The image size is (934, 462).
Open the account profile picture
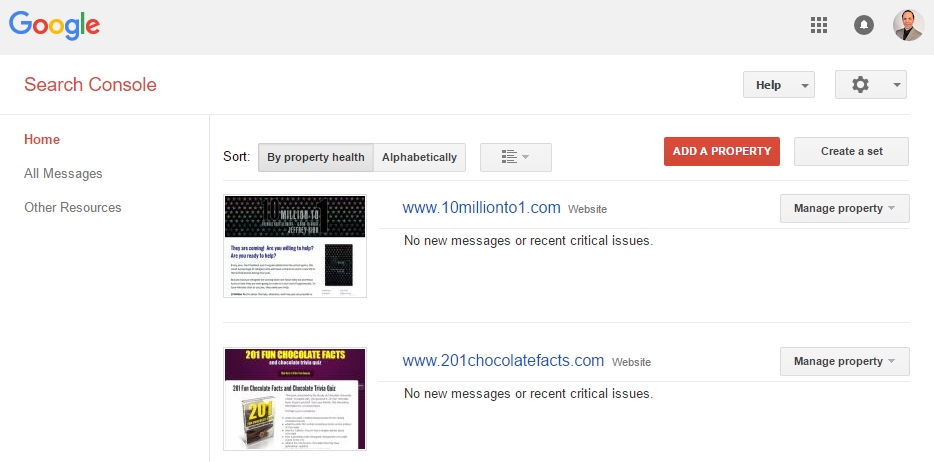click(908, 25)
